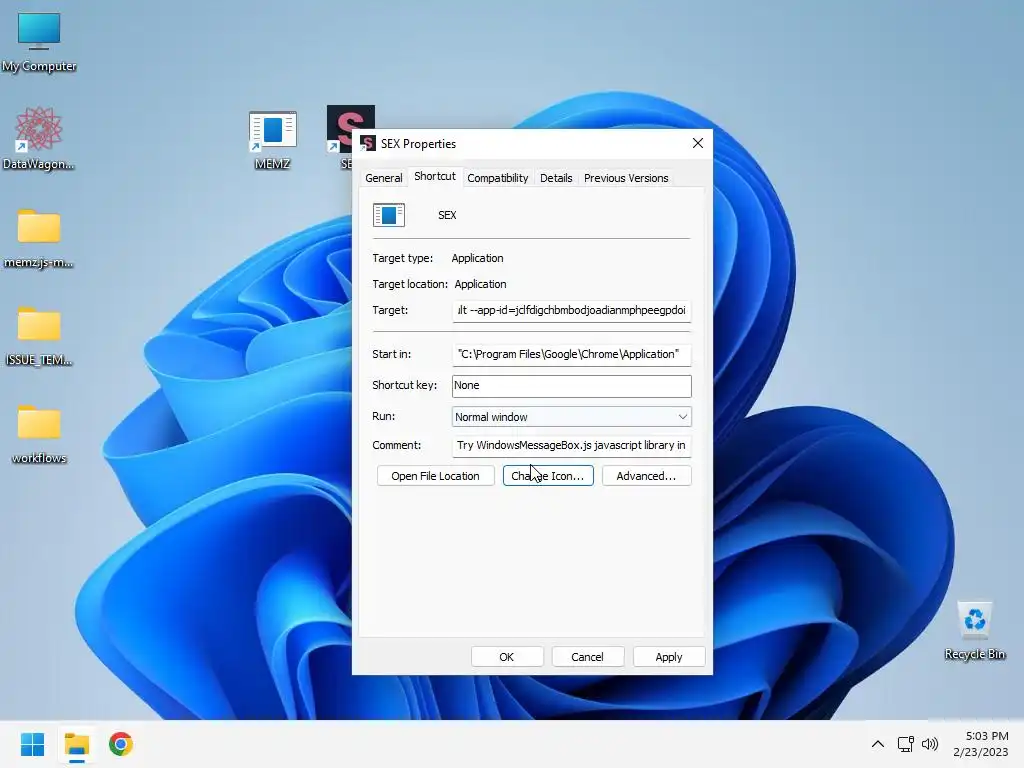This screenshot has width=1024, height=768.
Task: Go to the Details tab
Action: (x=556, y=178)
